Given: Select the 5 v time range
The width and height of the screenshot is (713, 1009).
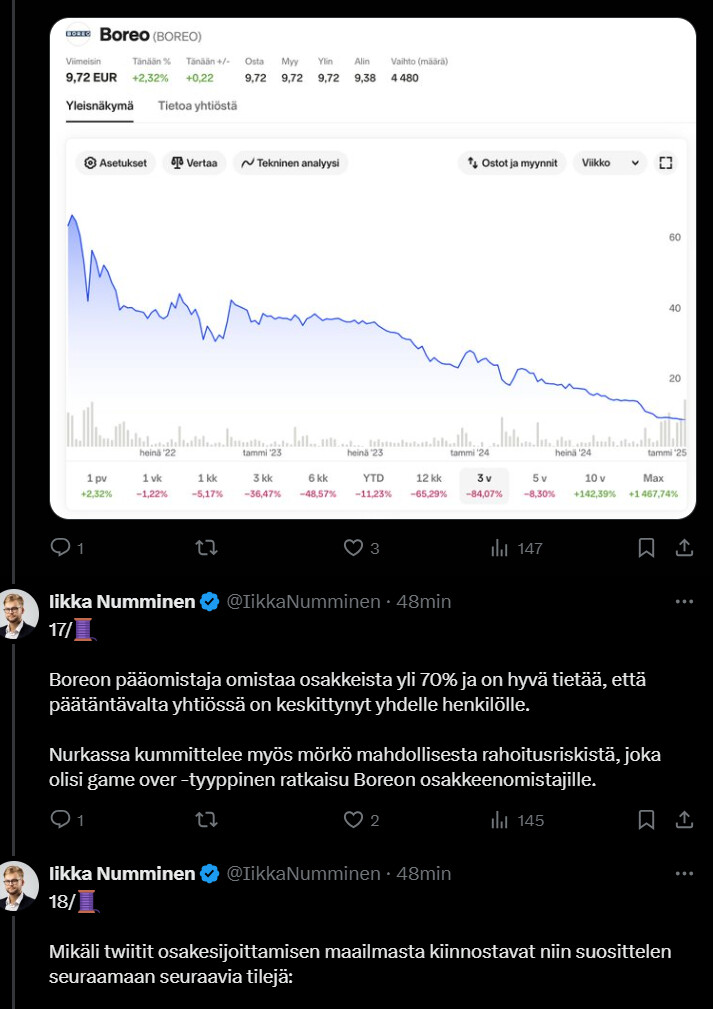Looking at the screenshot, I should click(x=540, y=485).
